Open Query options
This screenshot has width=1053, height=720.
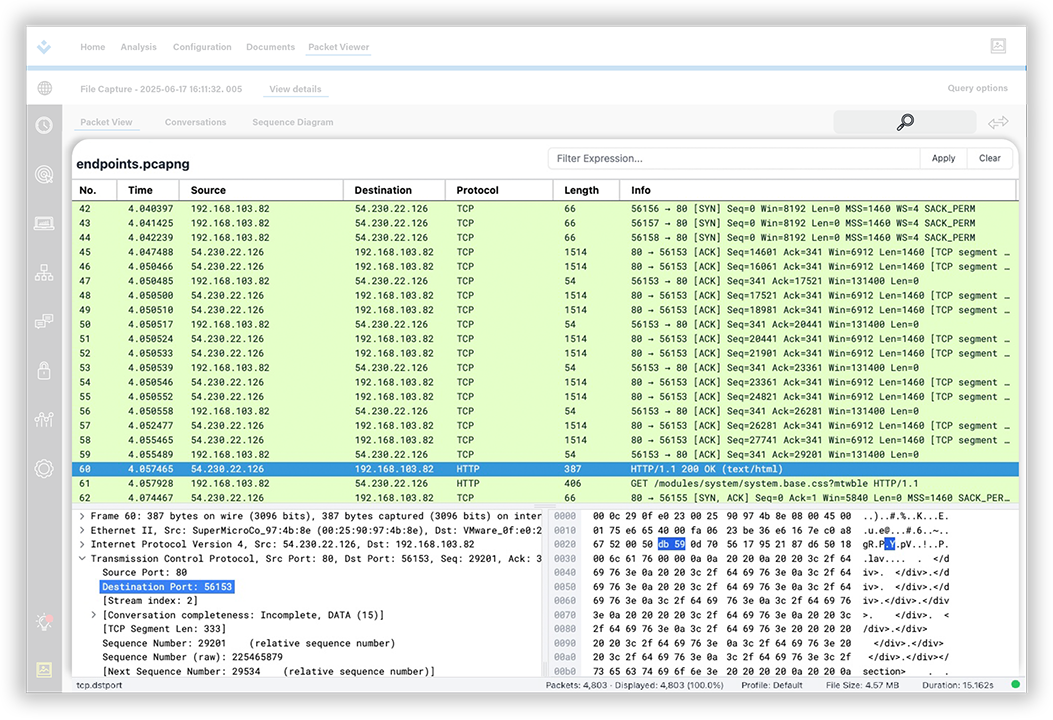pyautogui.click(x=977, y=88)
